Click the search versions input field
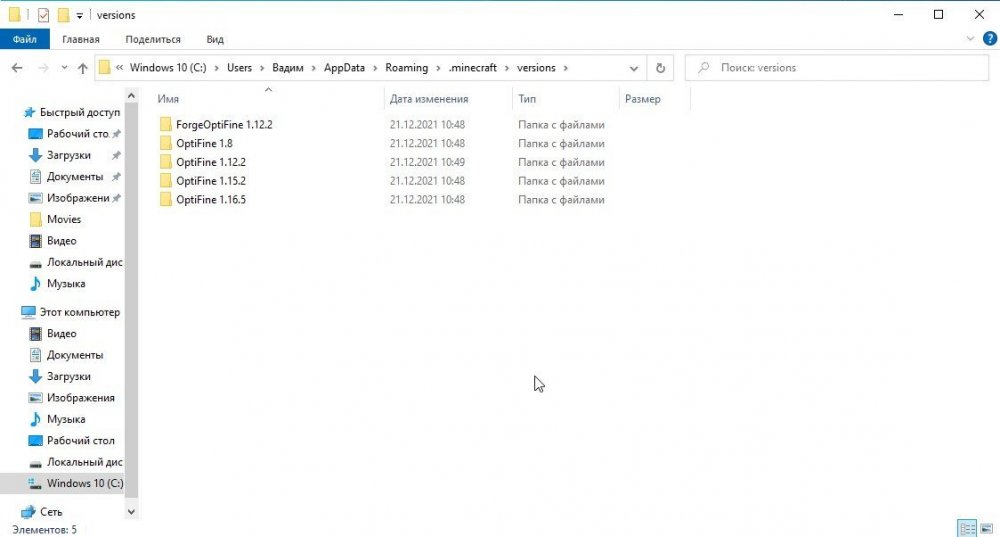 tap(837, 68)
